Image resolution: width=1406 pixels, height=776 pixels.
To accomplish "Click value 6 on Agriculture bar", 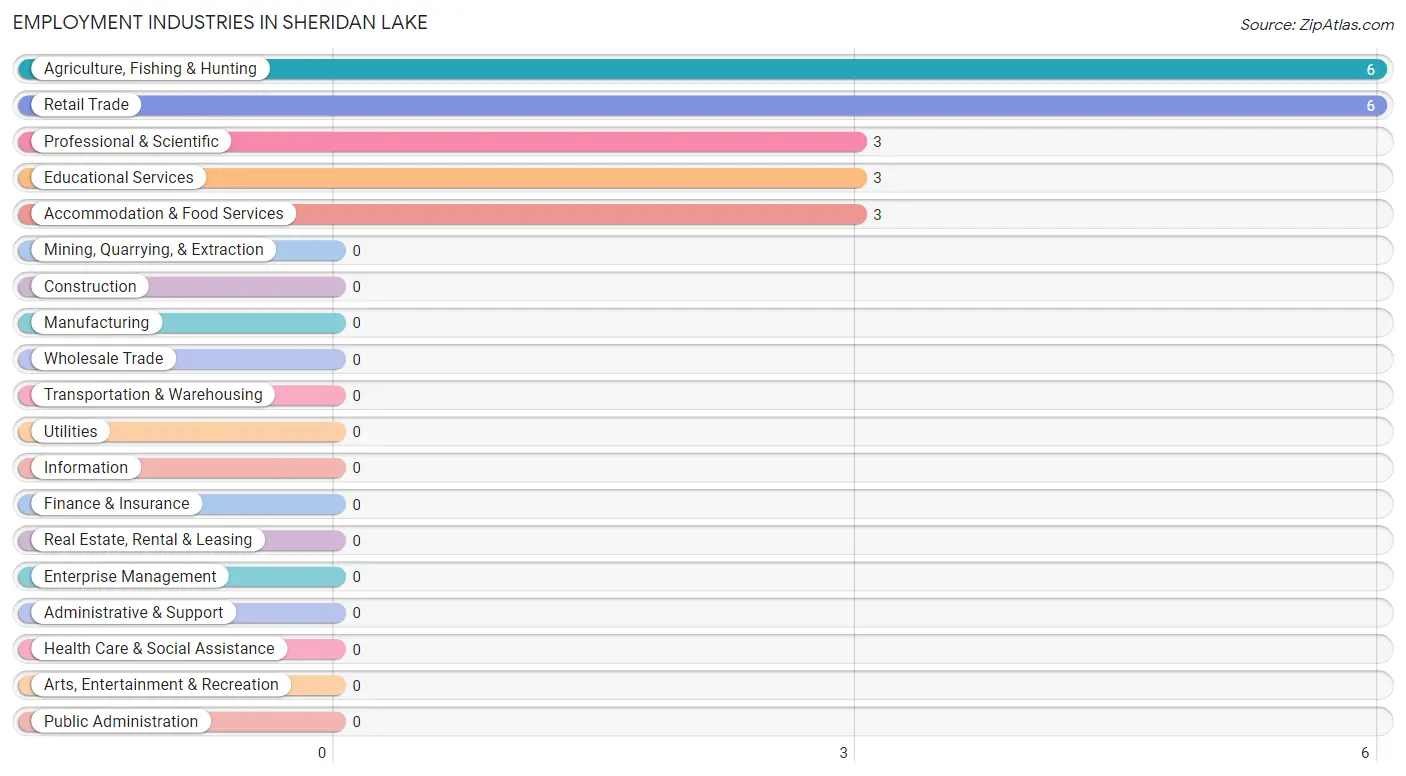I will [x=1371, y=70].
